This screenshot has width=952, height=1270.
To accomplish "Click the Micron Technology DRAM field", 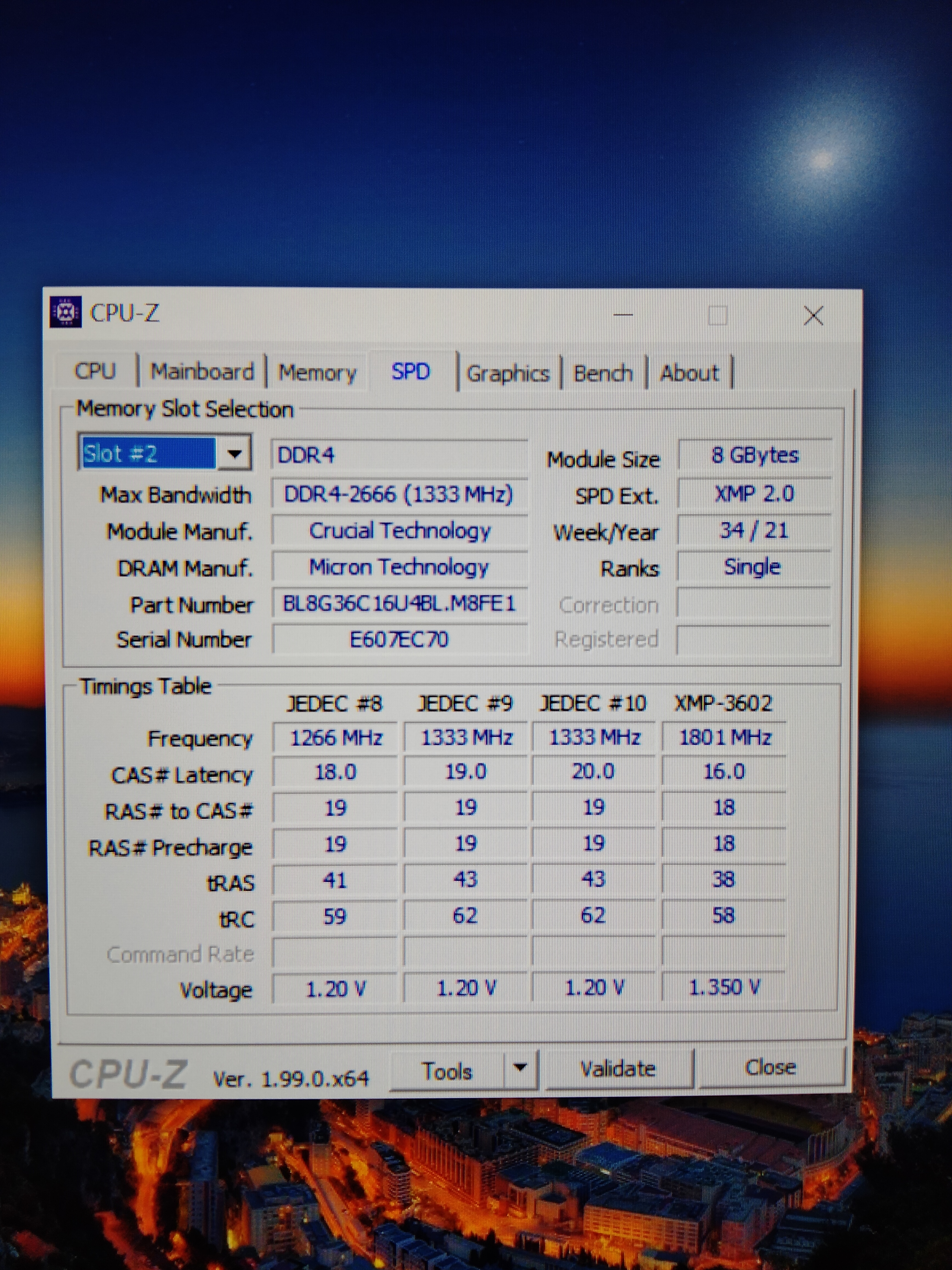I will [x=399, y=567].
